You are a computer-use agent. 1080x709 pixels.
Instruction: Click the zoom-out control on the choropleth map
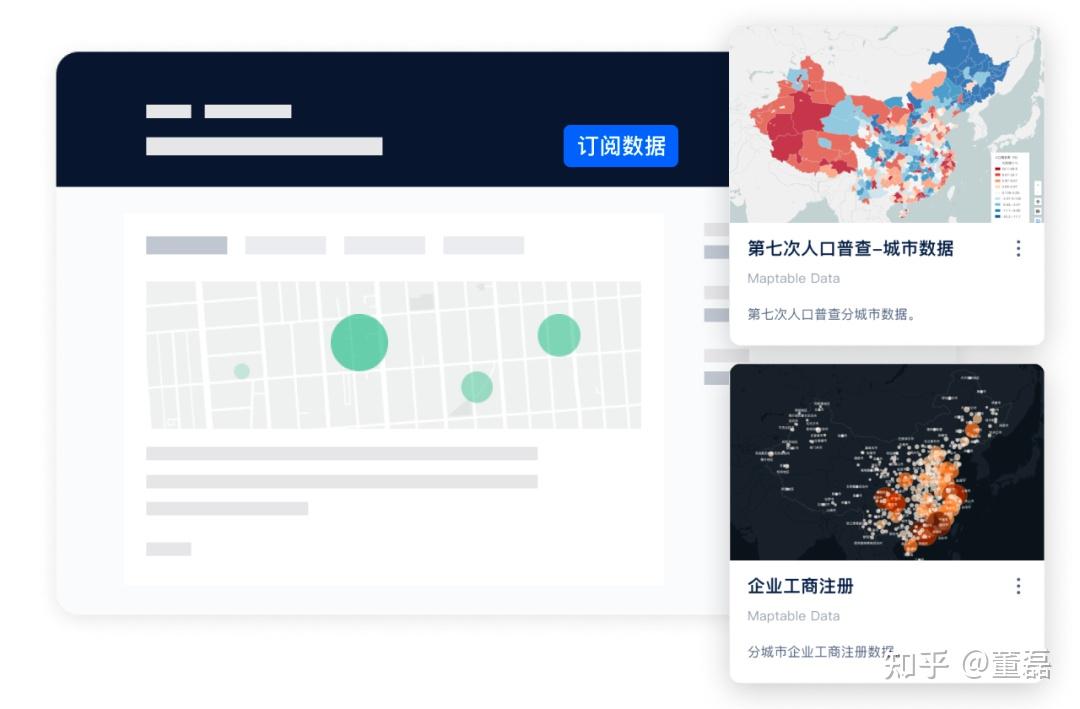[x=1038, y=192]
